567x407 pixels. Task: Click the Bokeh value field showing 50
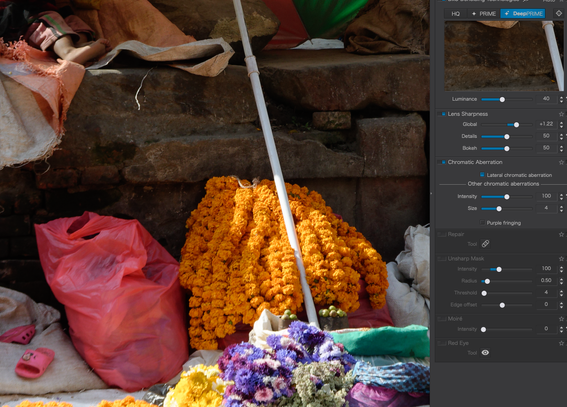coord(546,148)
